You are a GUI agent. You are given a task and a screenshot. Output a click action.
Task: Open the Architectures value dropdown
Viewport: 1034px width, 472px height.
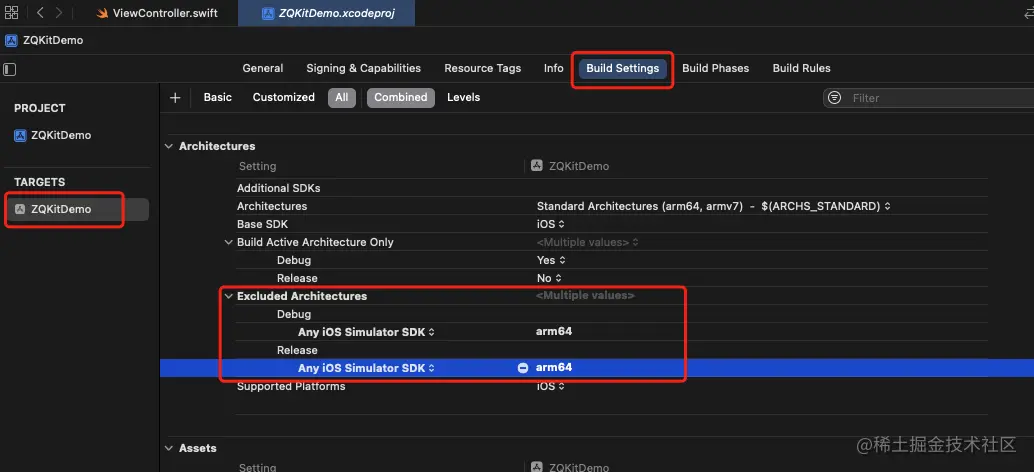pos(714,206)
